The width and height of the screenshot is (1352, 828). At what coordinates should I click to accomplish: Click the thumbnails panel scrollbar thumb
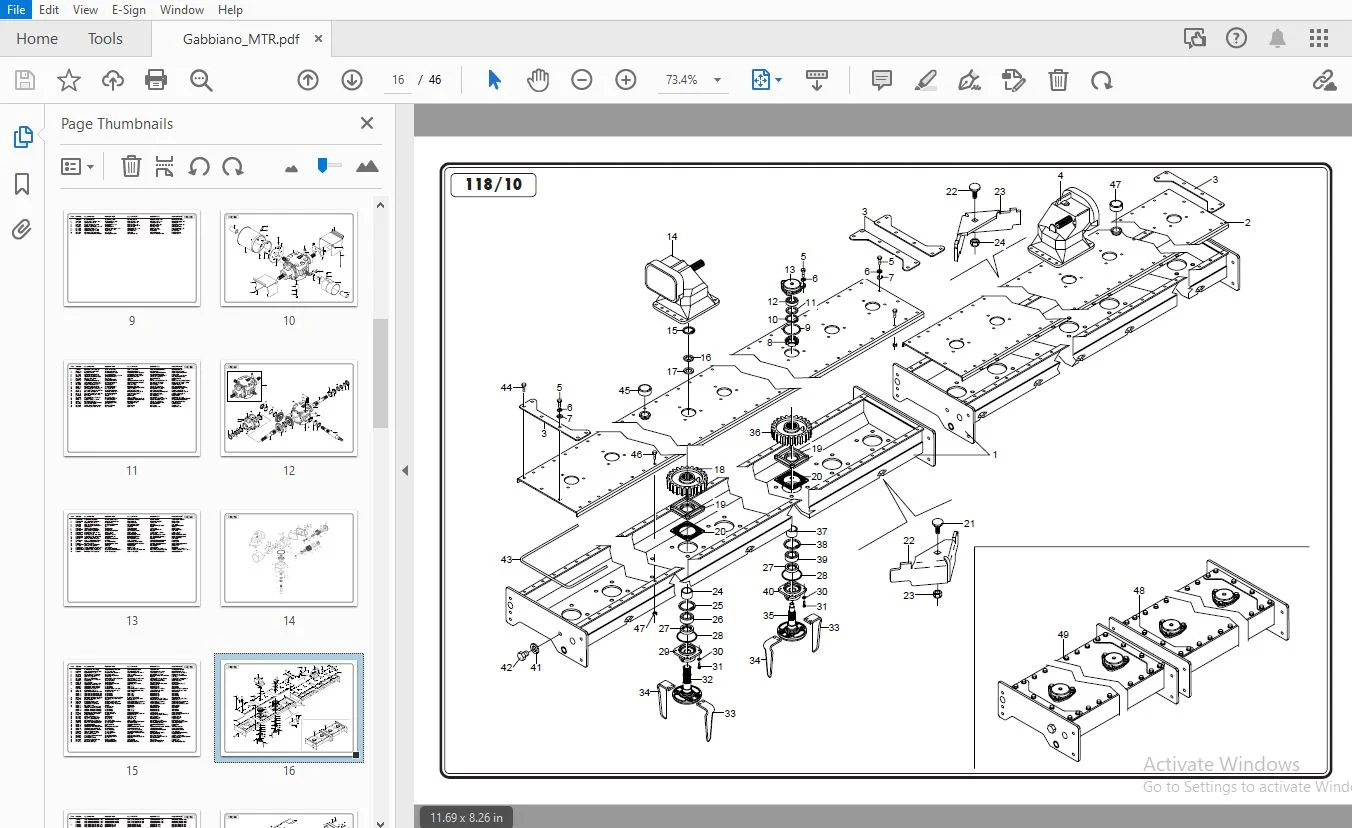[x=380, y=372]
